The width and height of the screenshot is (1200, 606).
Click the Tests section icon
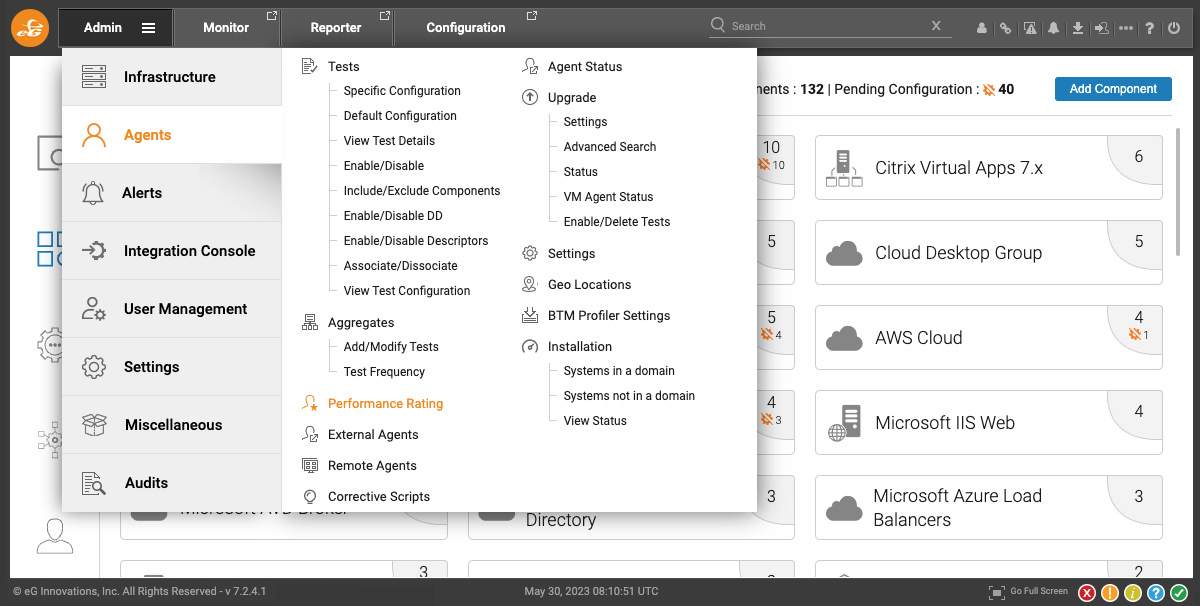click(309, 66)
